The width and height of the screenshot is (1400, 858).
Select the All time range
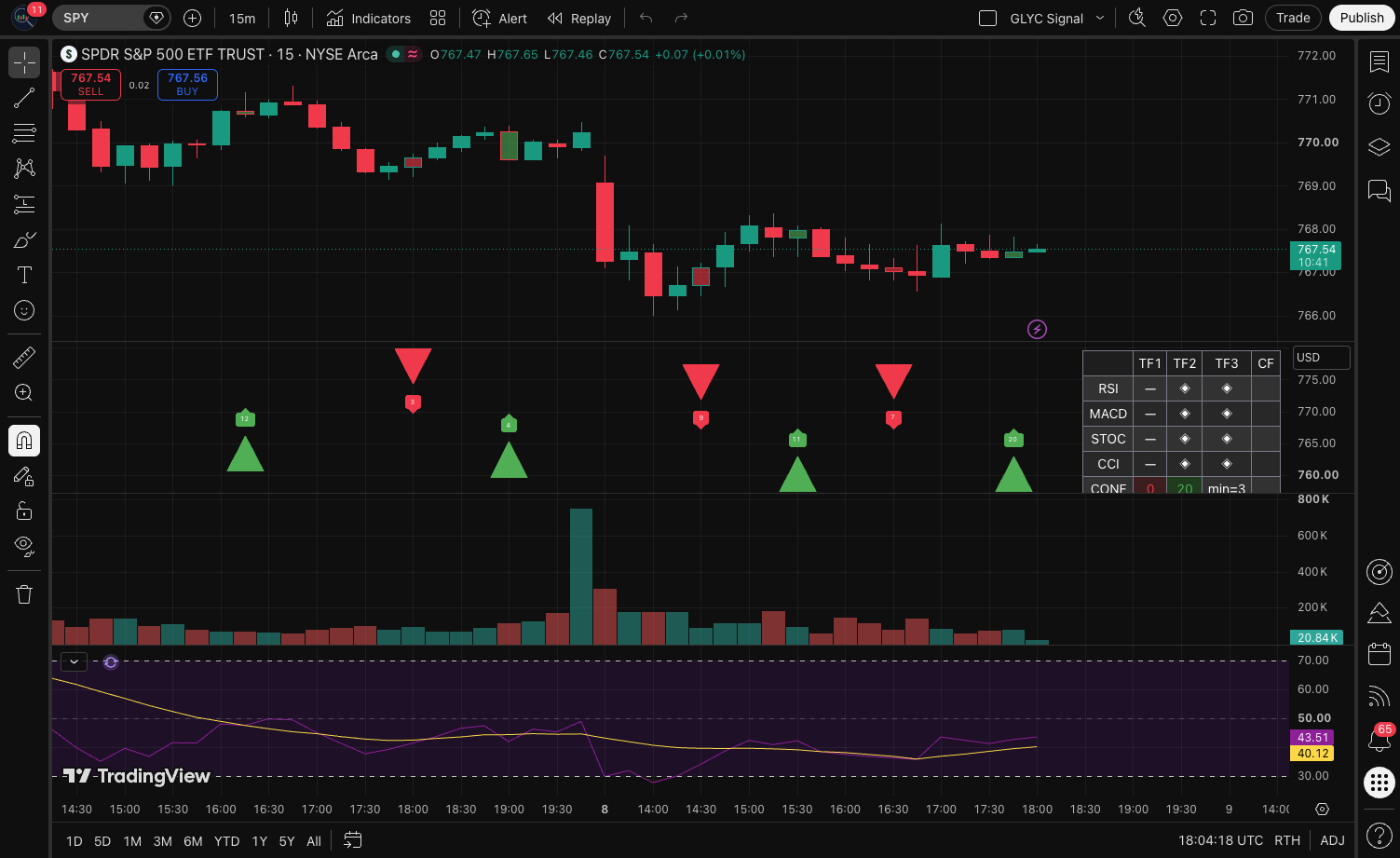[x=314, y=841]
